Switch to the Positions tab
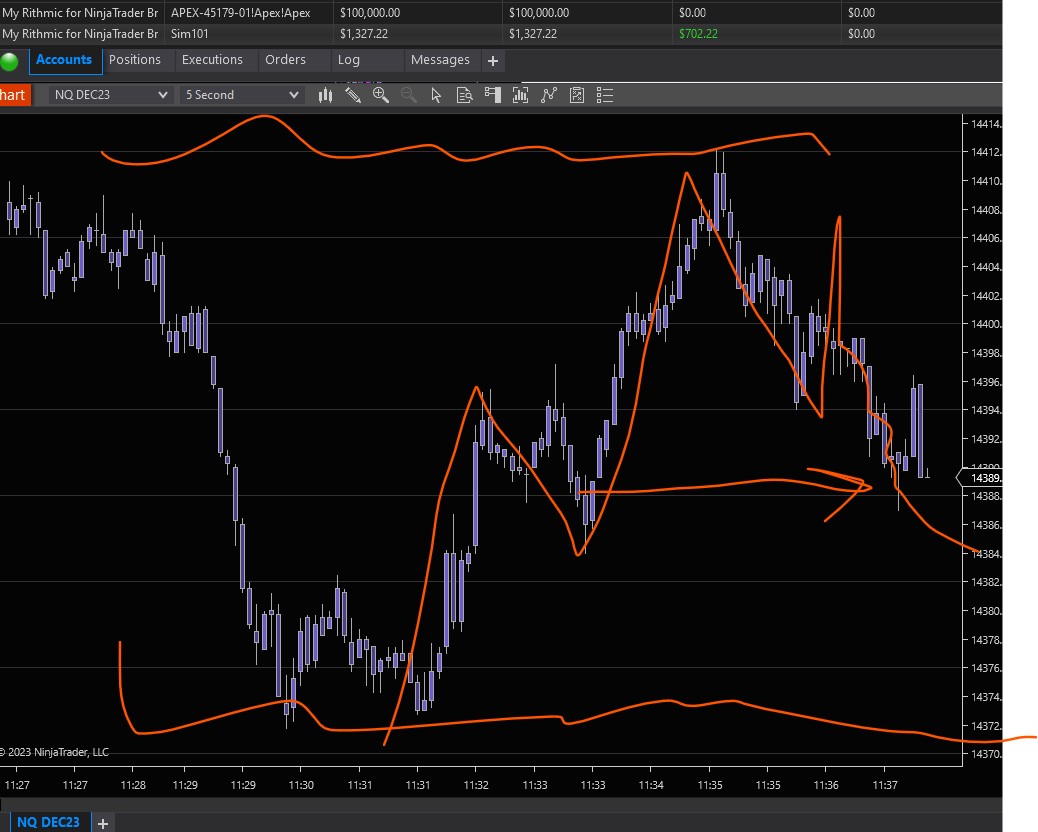The image size is (1038, 832). (x=135, y=60)
